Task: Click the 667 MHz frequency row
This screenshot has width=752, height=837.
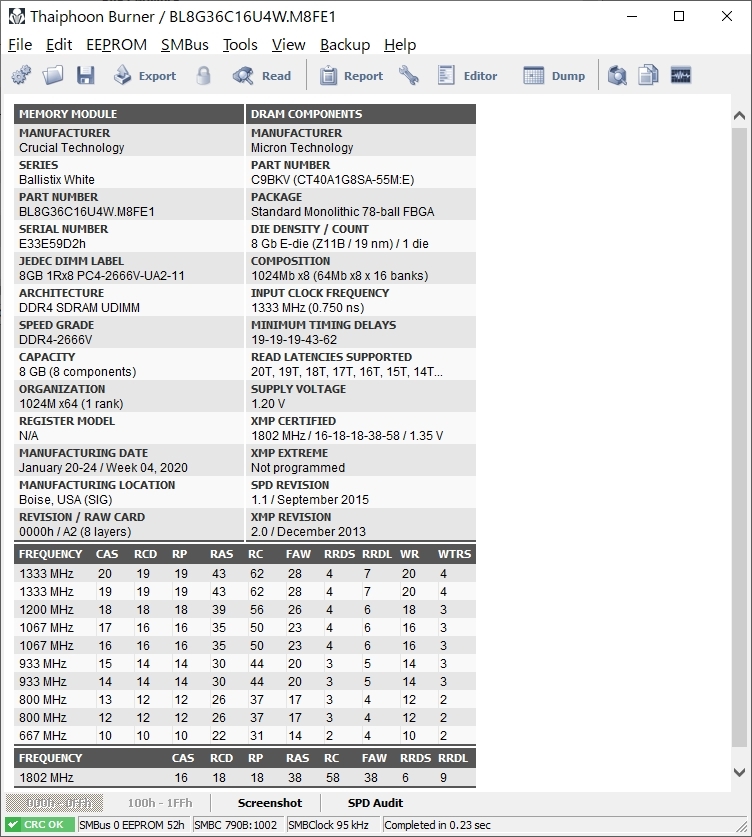Action: tap(244, 736)
